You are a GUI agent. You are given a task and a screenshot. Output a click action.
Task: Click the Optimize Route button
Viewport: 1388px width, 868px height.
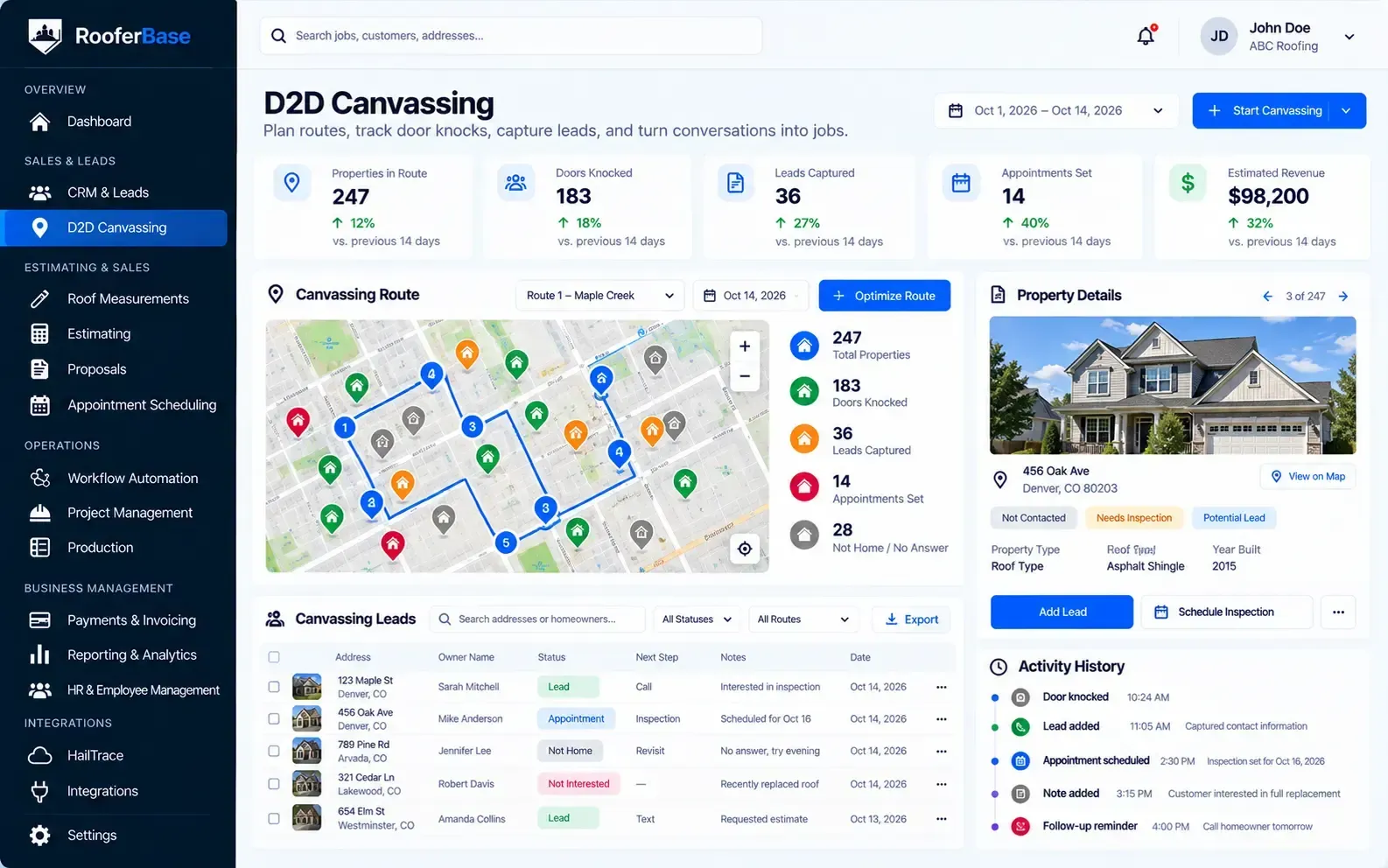885,296
